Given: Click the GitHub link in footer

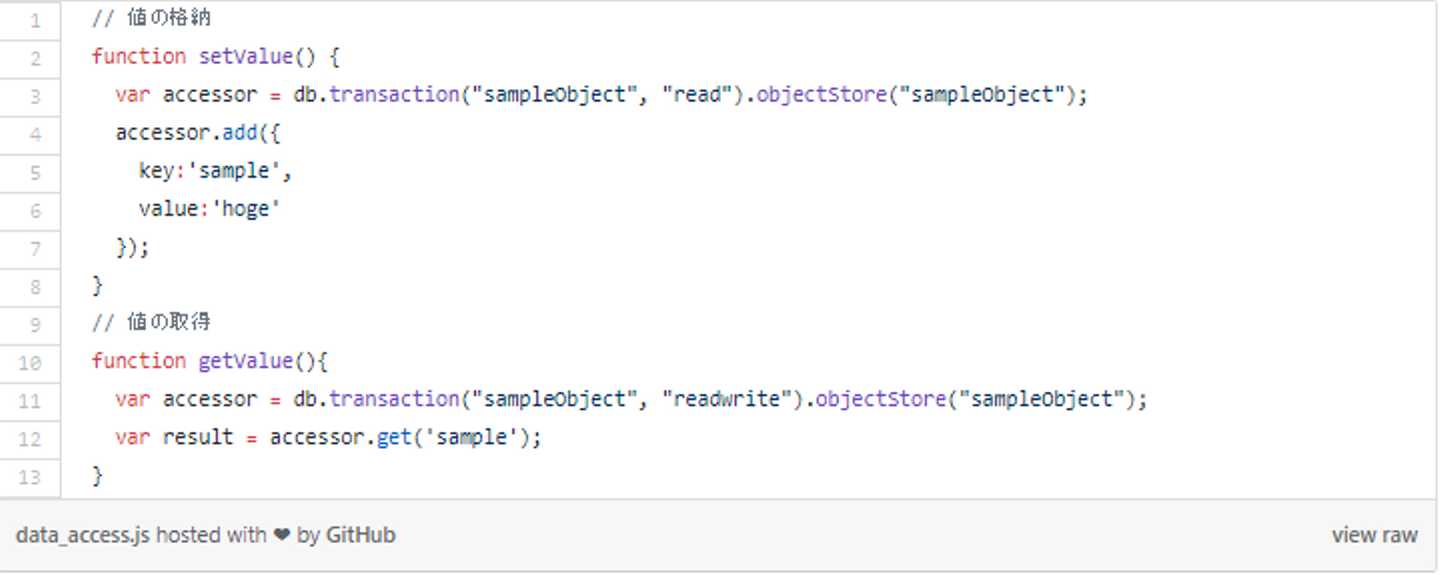Looking at the screenshot, I should tap(360, 535).
